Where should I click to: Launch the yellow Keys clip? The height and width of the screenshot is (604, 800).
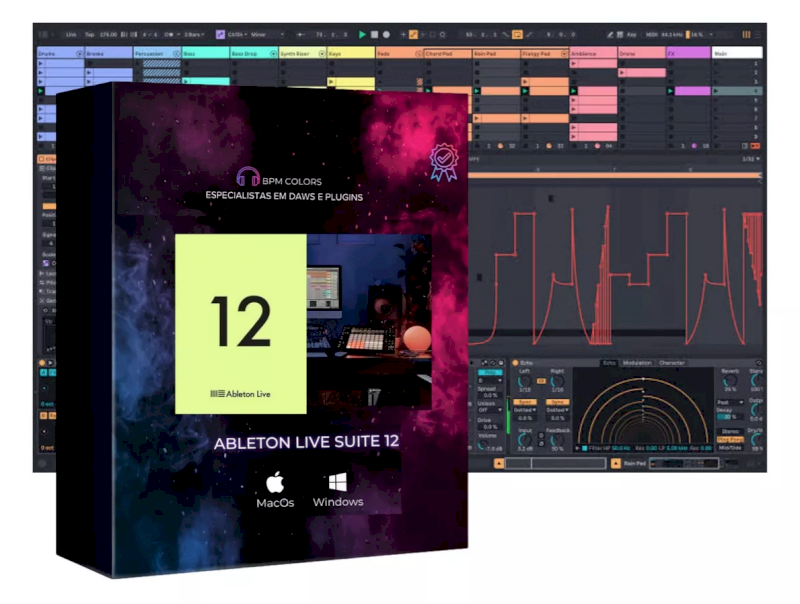coord(331,82)
